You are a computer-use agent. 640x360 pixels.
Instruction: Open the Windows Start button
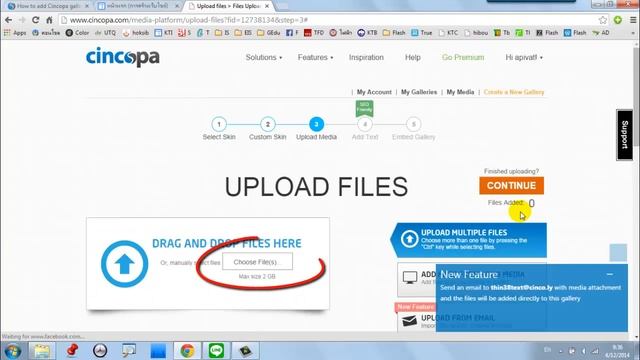(x=12, y=351)
